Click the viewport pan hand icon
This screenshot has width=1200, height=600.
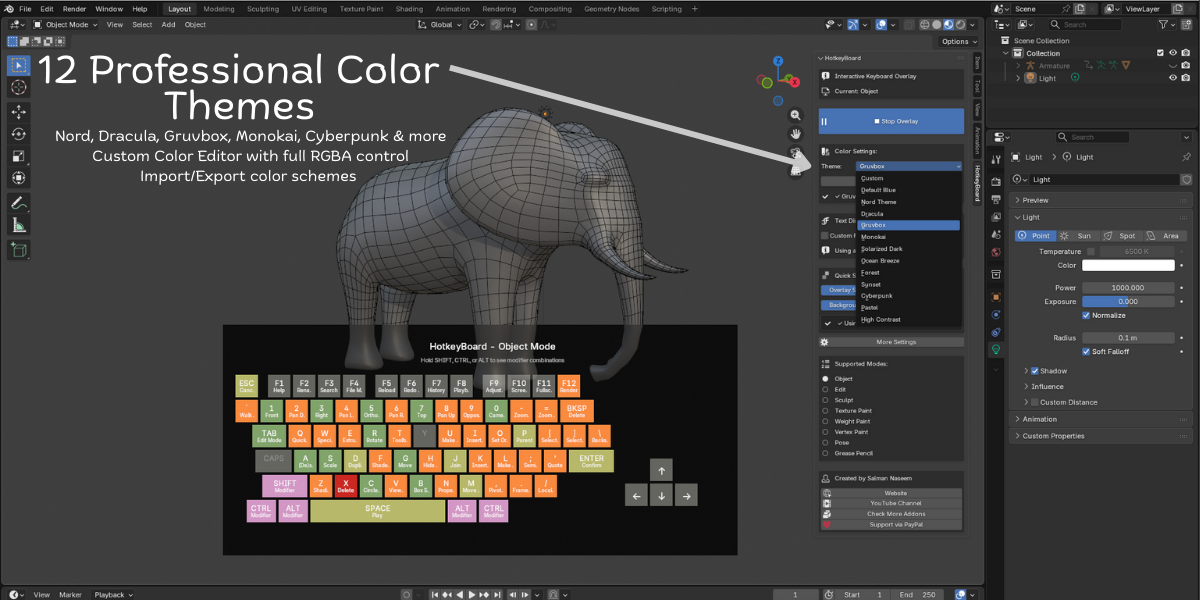[x=796, y=134]
